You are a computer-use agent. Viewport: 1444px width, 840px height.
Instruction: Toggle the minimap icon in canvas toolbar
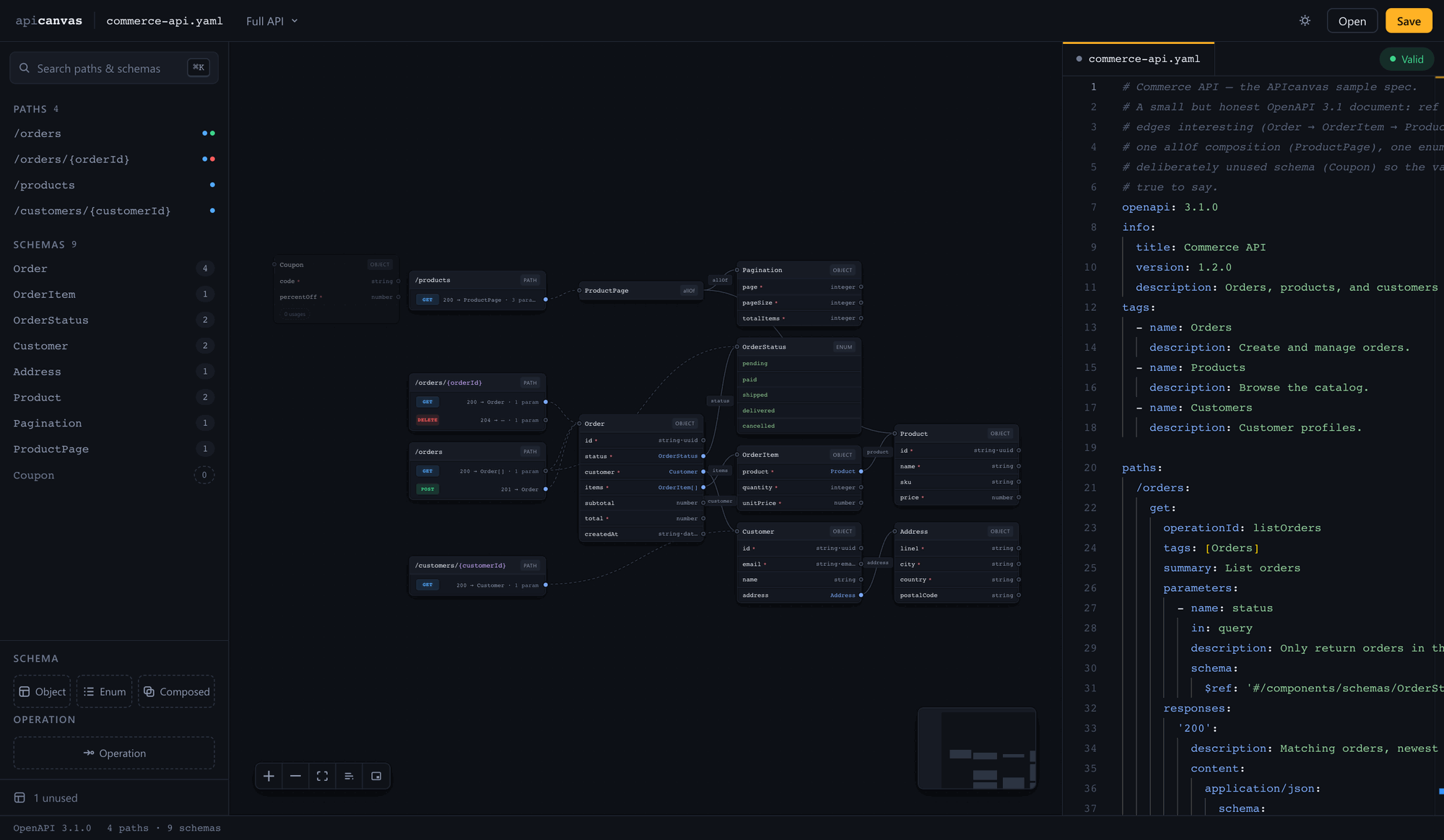point(376,776)
